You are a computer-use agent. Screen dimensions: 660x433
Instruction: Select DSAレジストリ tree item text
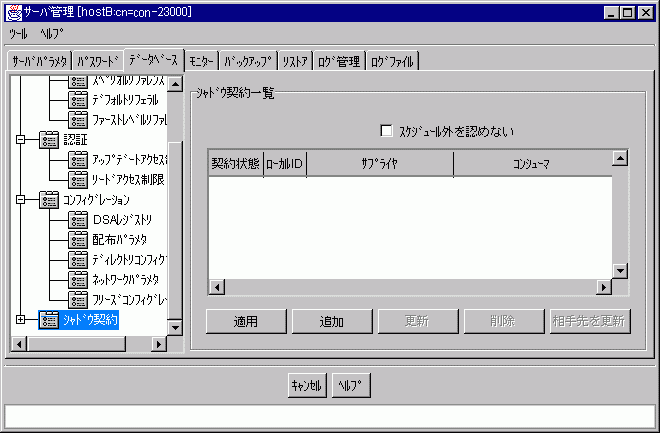tap(122, 220)
